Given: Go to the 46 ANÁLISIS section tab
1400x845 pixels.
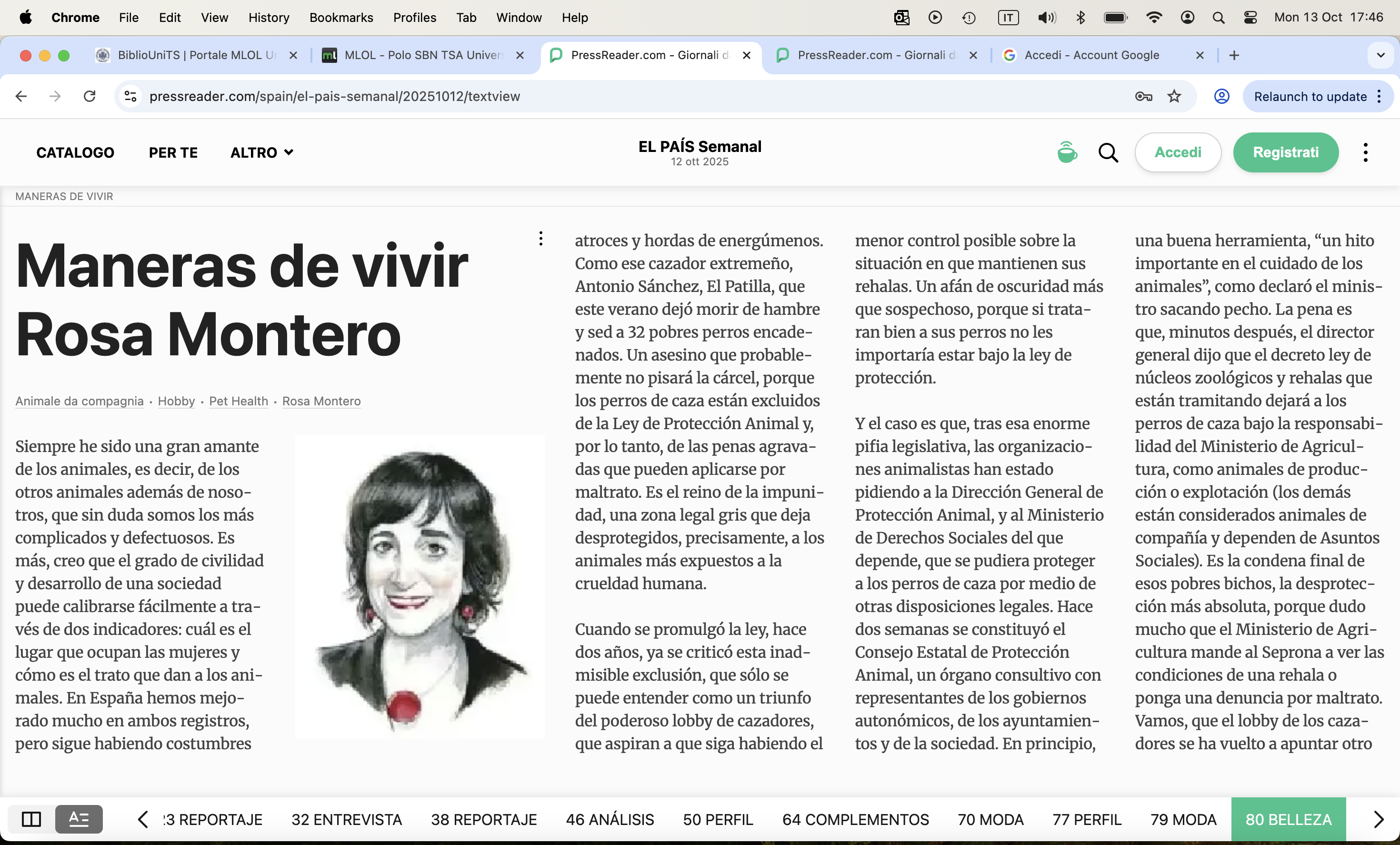Looking at the screenshot, I should 609,819.
